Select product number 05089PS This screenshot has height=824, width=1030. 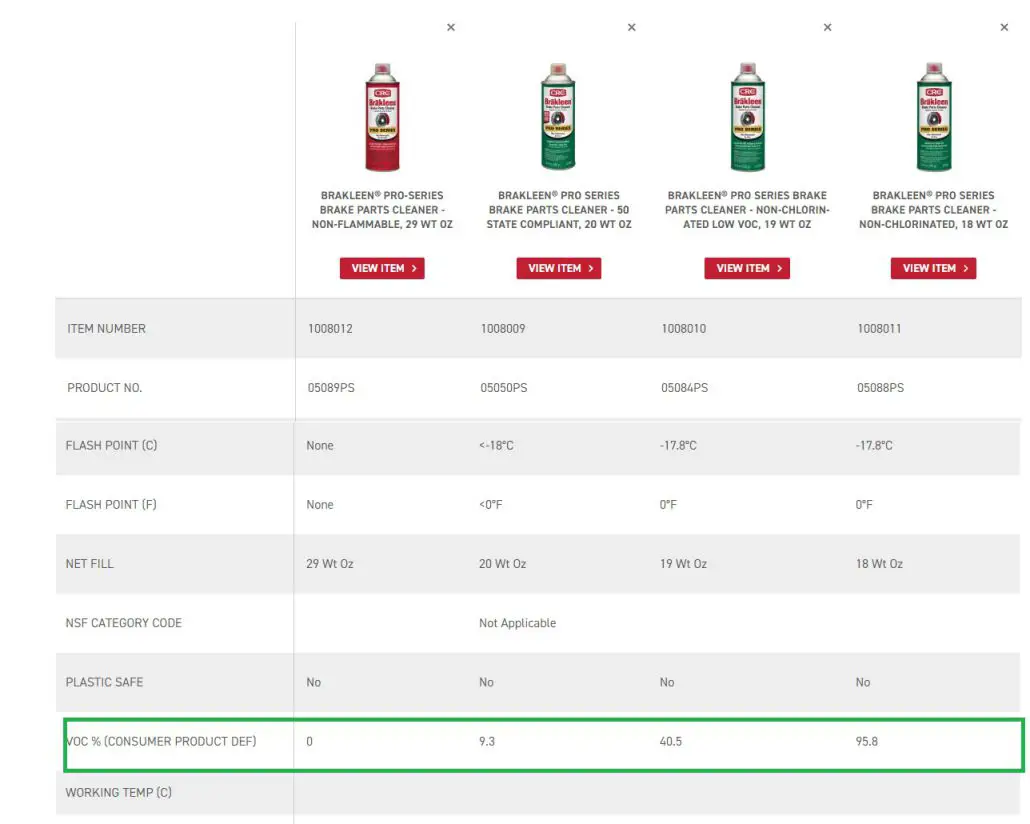331,388
